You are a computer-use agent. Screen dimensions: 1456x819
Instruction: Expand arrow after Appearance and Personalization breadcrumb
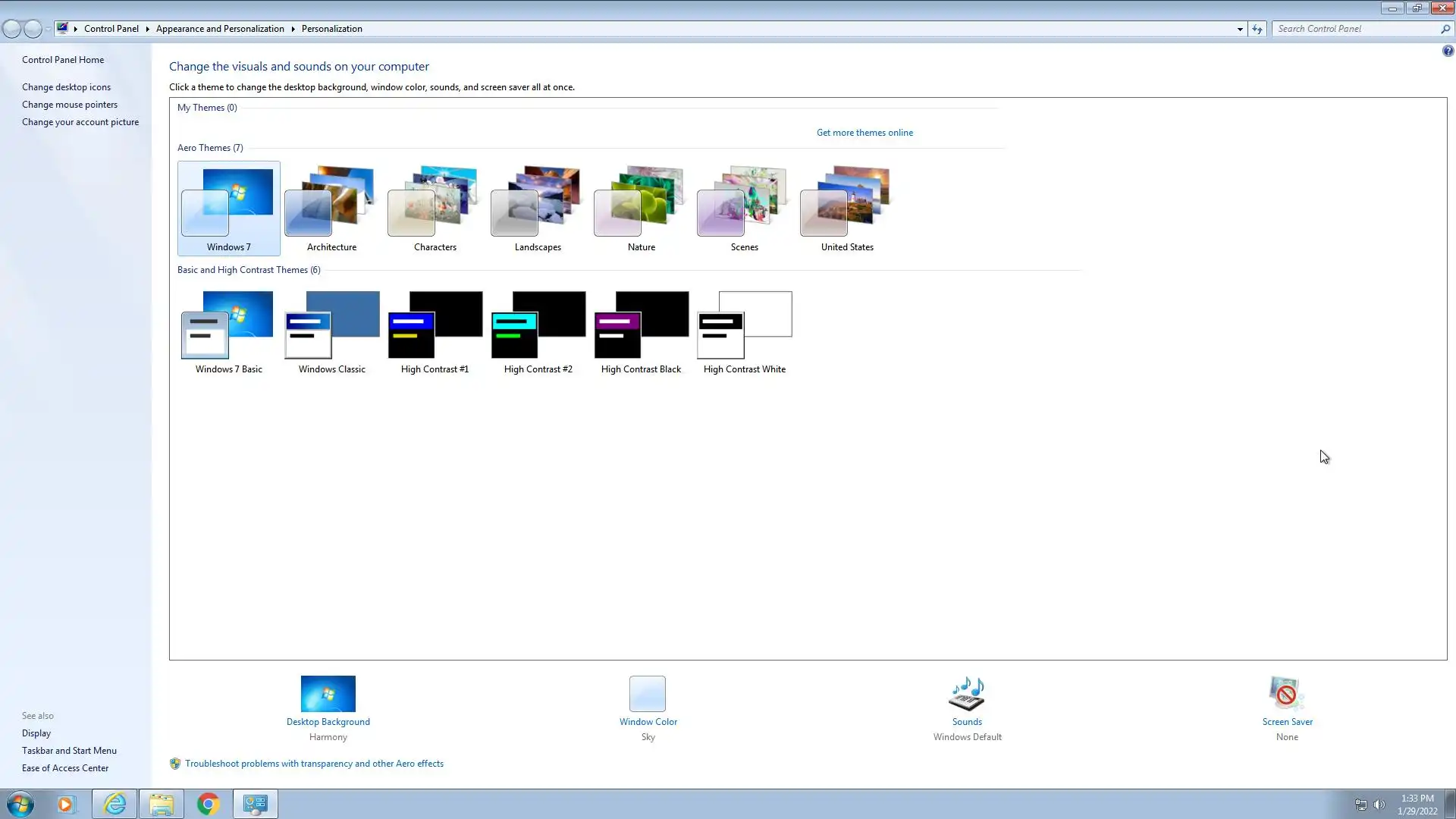(x=293, y=29)
